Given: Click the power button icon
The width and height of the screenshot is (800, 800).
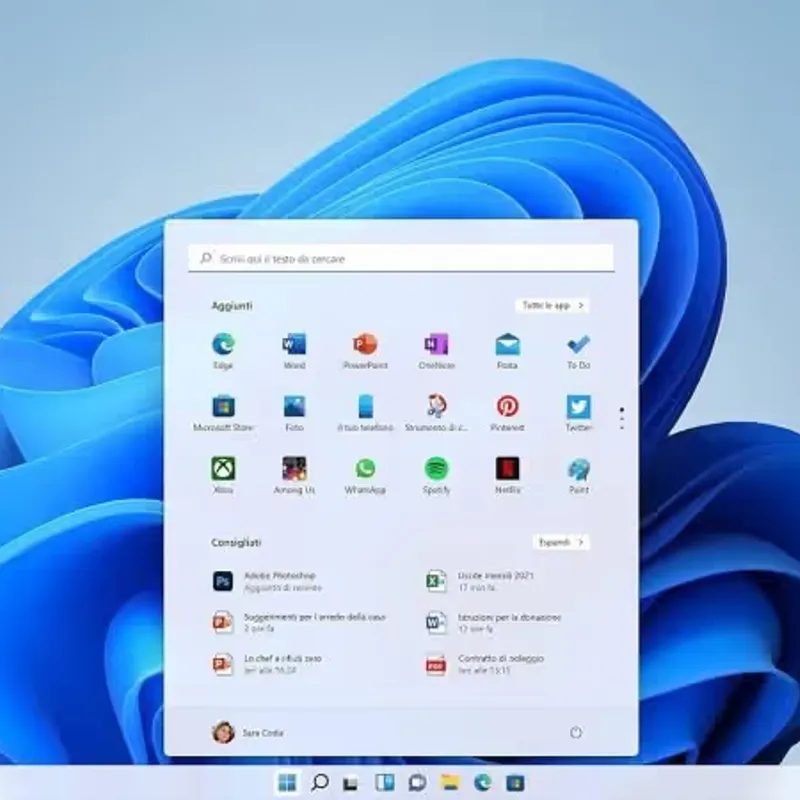Looking at the screenshot, I should [x=576, y=732].
